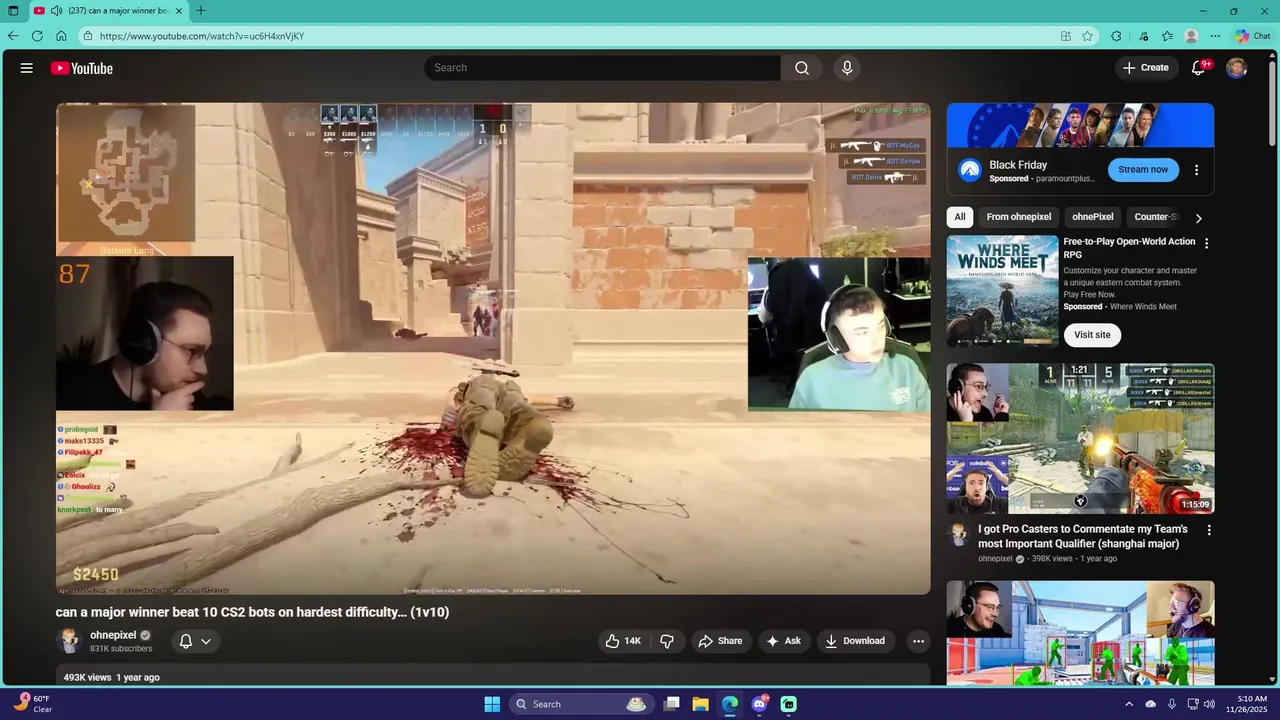The height and width of the screenshot is (720, 1280).
Task: Click Visit site on Where Winds Meet ad
Action: point(1092,335)
